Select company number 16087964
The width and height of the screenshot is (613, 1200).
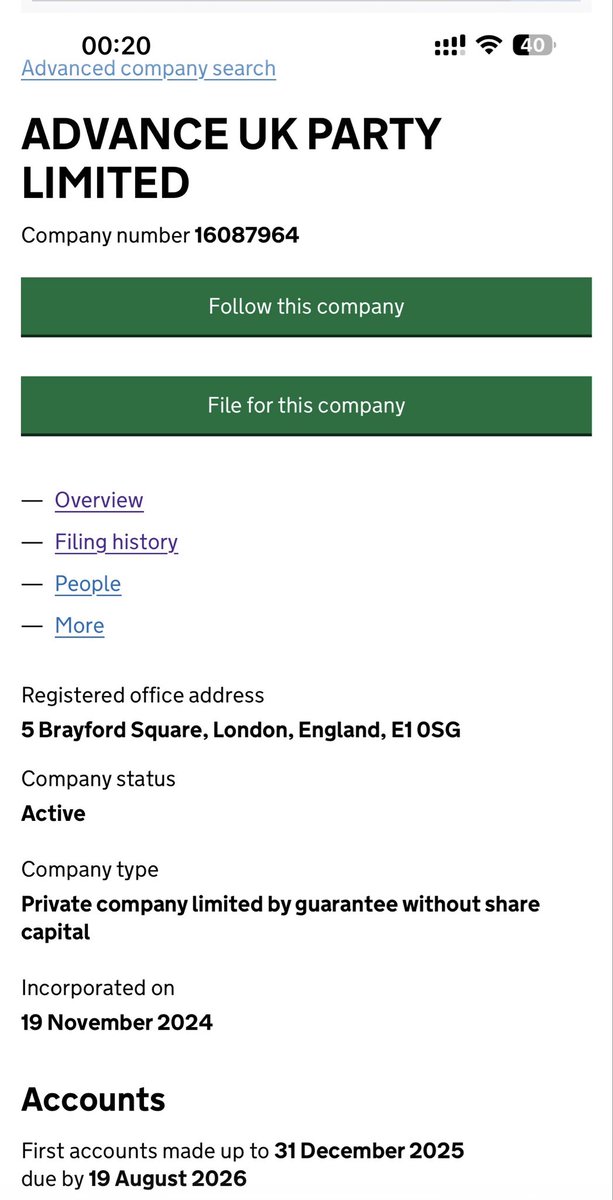[247, 236]
